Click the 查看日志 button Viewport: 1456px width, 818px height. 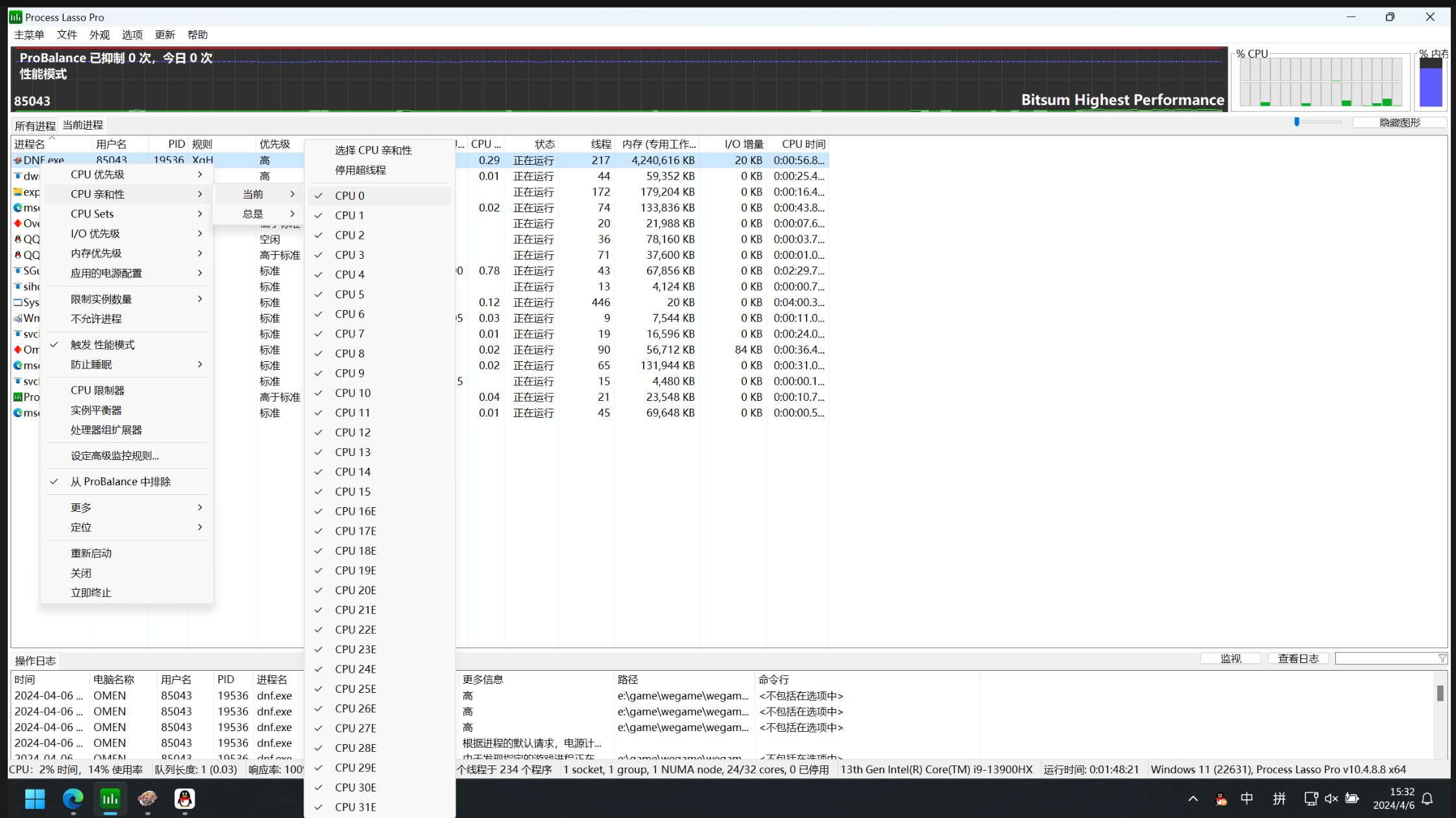click(x=1298, y=658)
